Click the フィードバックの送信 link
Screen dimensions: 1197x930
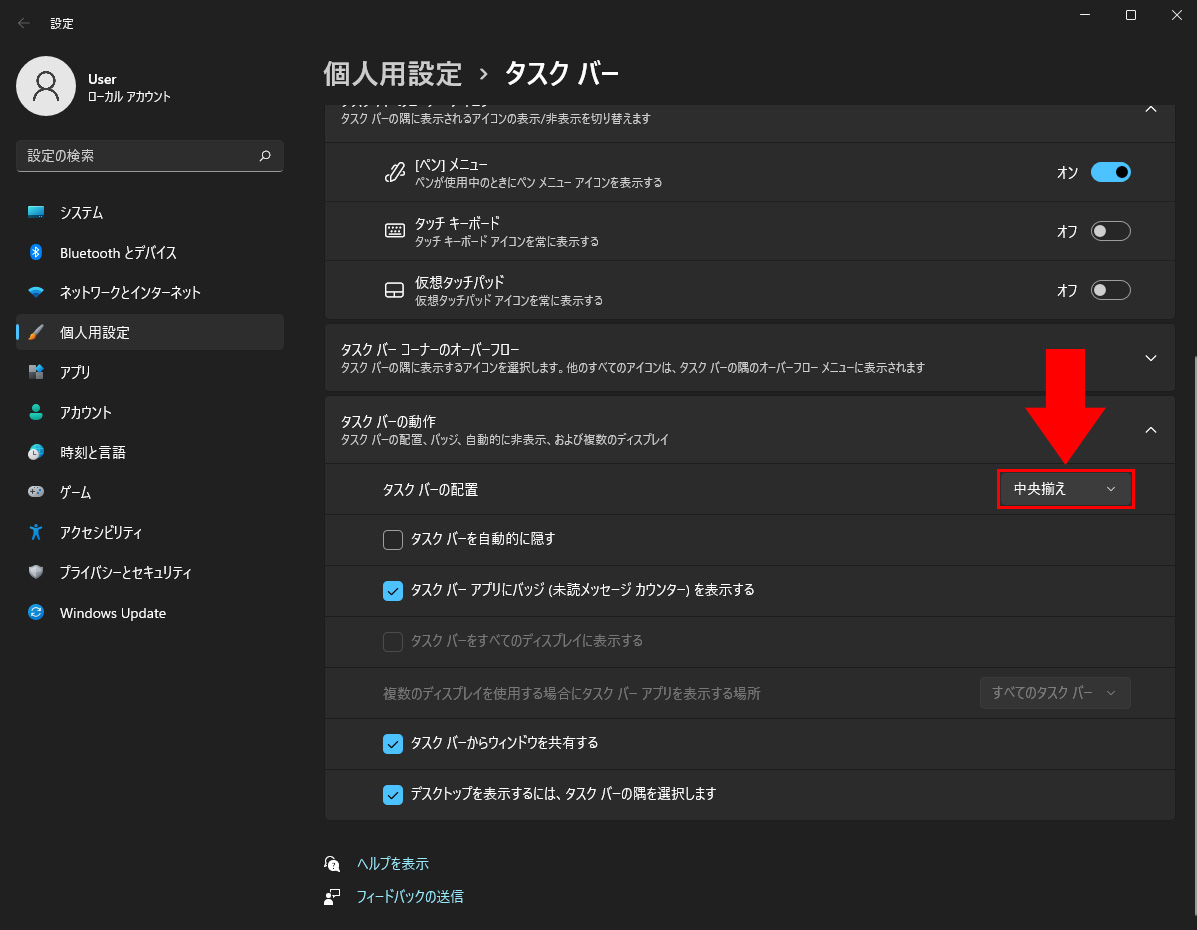(x=410, y=896)
